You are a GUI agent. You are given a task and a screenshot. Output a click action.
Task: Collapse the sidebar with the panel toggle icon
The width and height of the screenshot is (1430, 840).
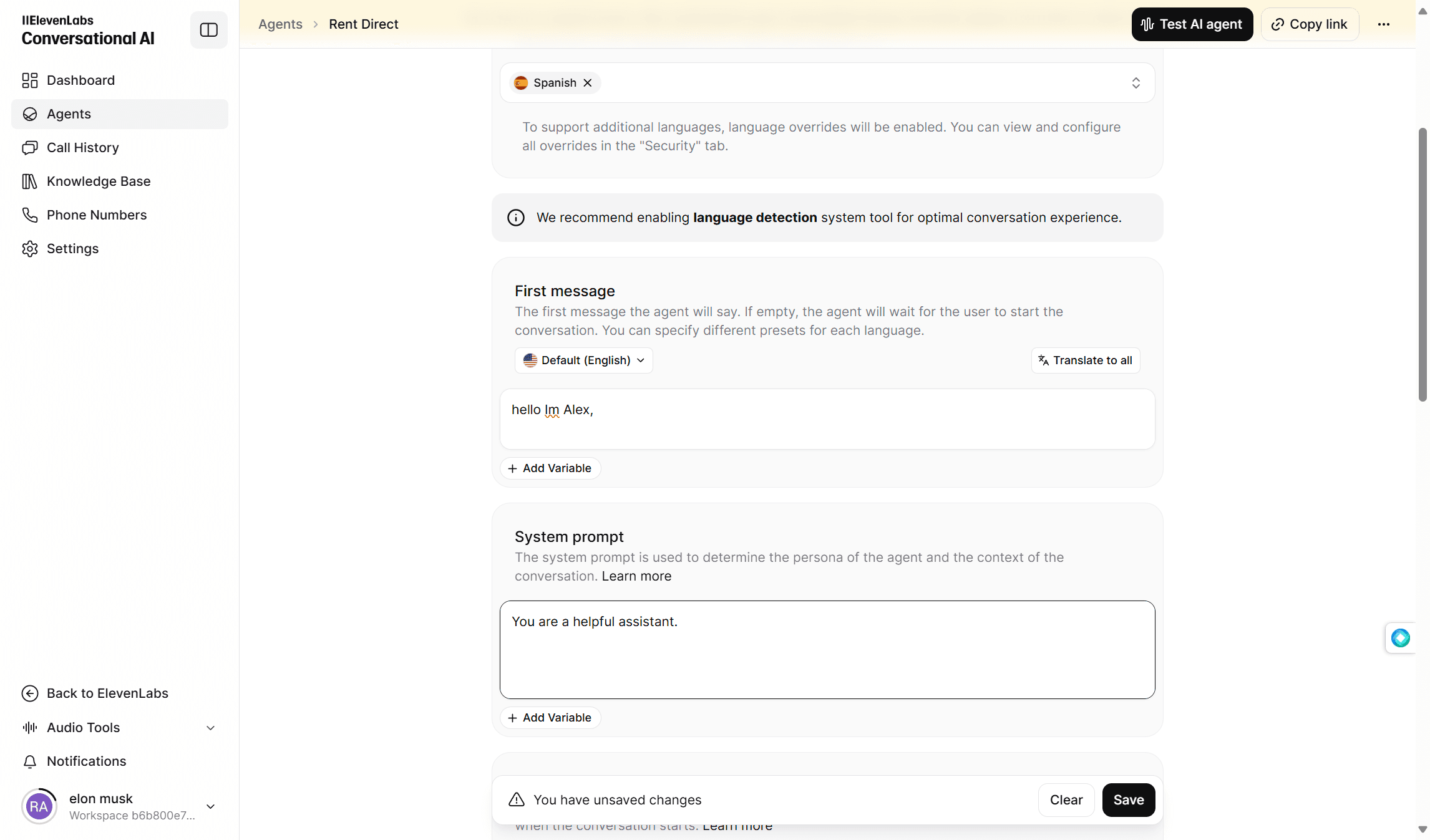209,30
